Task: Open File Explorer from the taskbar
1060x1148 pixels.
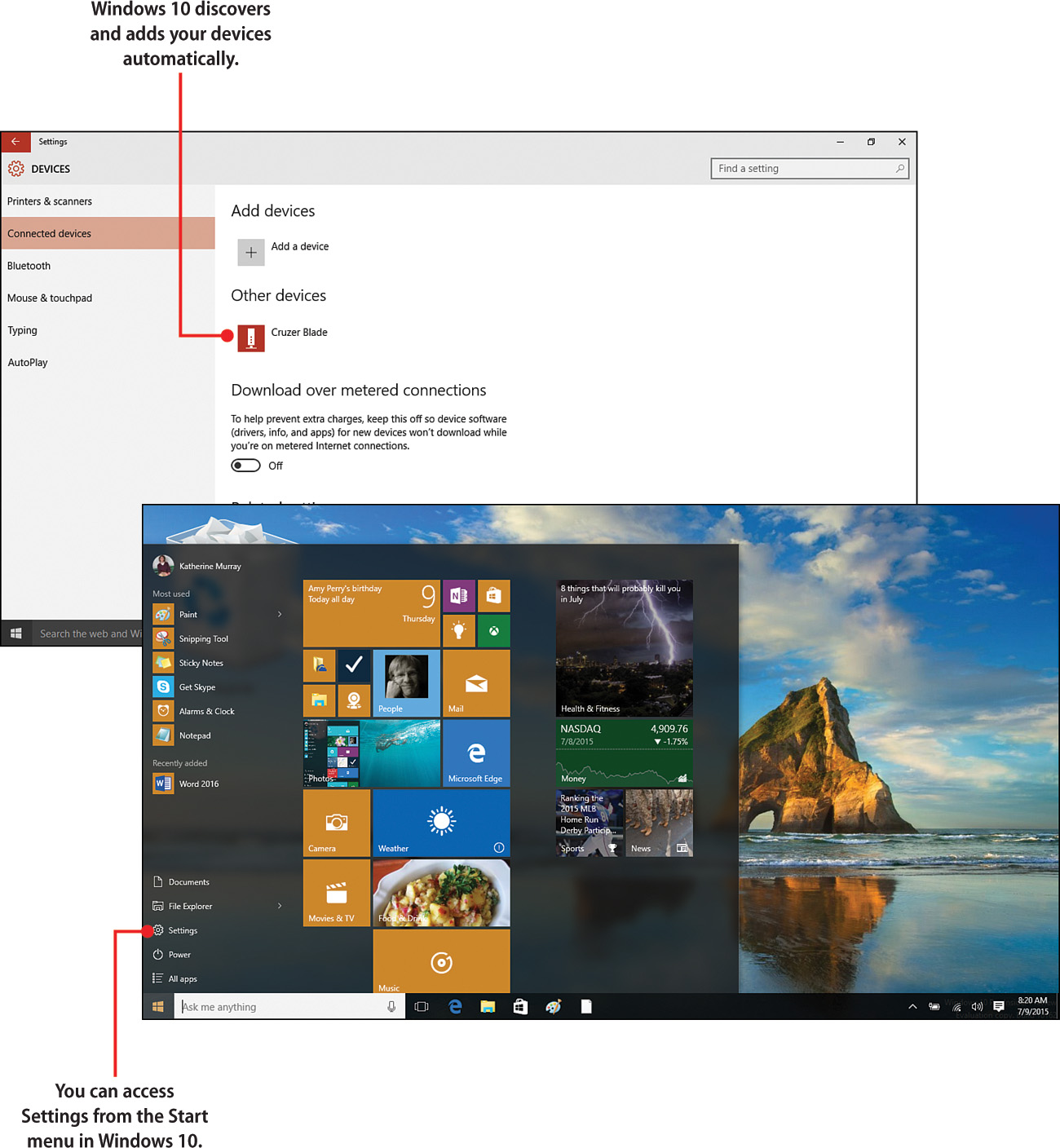Action: coord(488,1007)
